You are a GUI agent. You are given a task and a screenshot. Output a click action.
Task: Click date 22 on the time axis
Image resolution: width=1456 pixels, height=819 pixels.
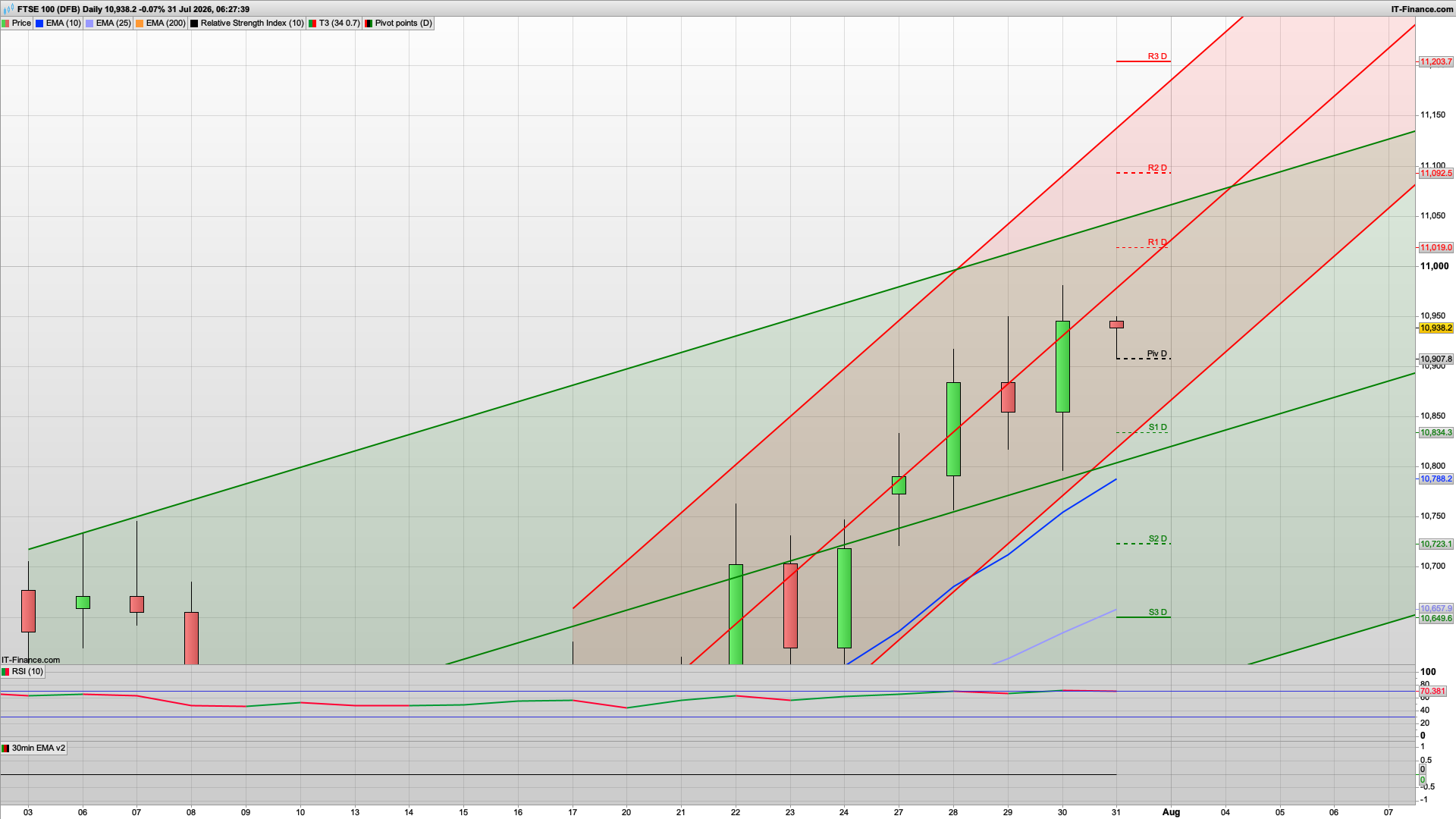tap(736, 812)
